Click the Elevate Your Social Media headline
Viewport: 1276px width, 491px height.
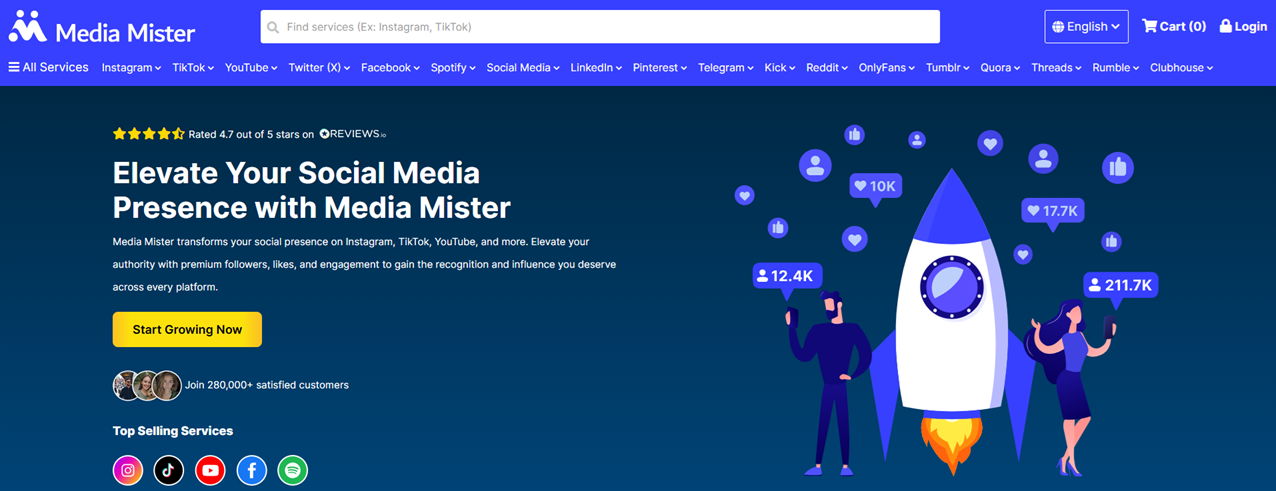point(312,190)
